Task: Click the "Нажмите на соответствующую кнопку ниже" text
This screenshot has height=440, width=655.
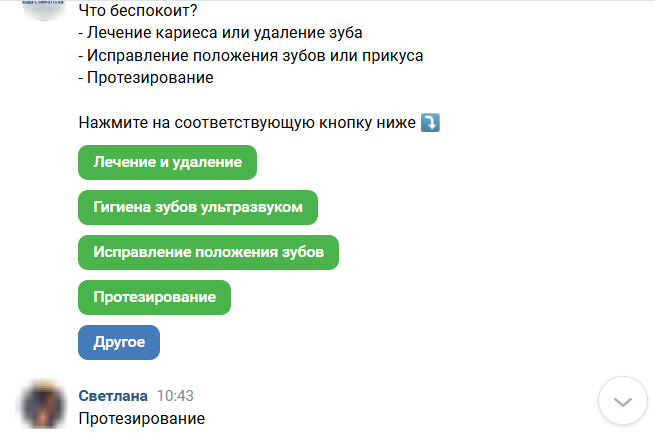Action: [247, 124]
